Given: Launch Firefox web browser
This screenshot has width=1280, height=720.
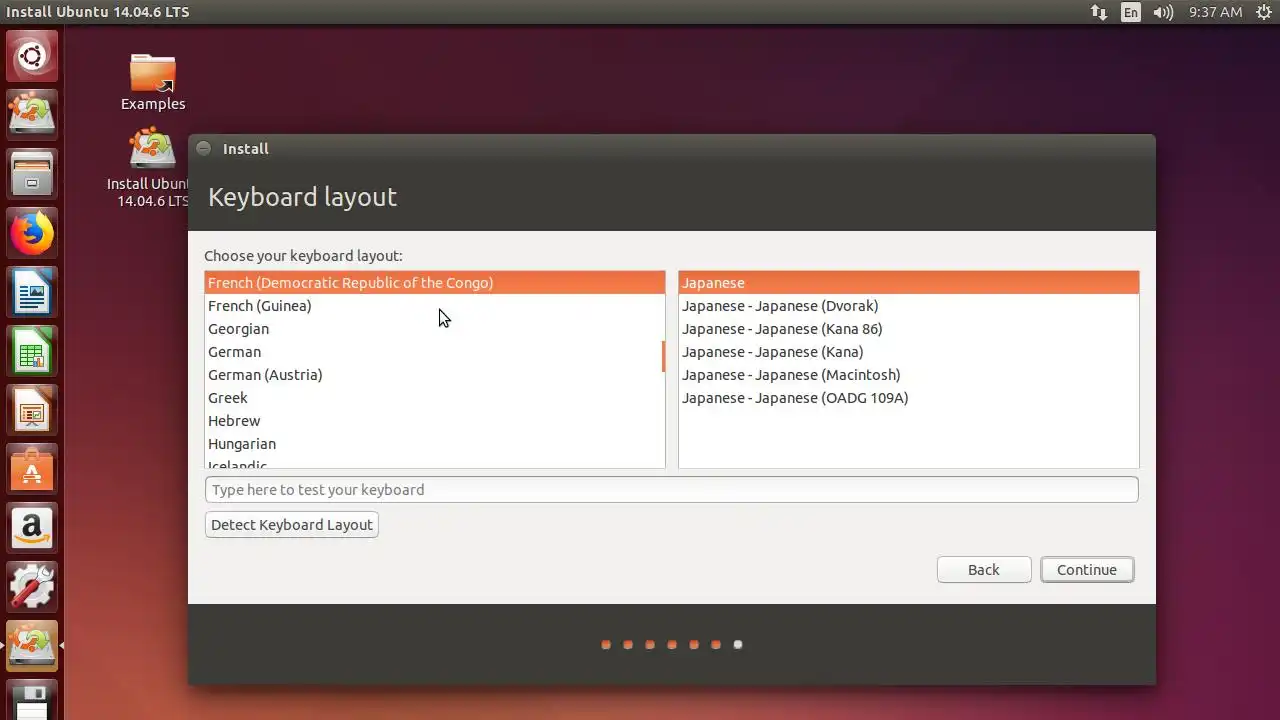Looking at the screenshot, I should [32, 234].
